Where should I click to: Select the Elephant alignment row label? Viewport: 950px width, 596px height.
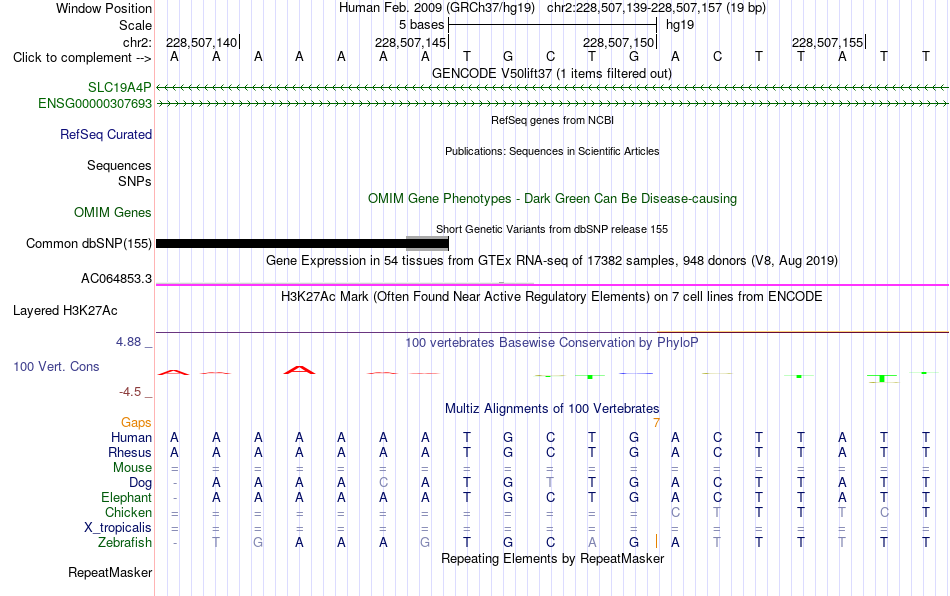[x=126, y=497]
